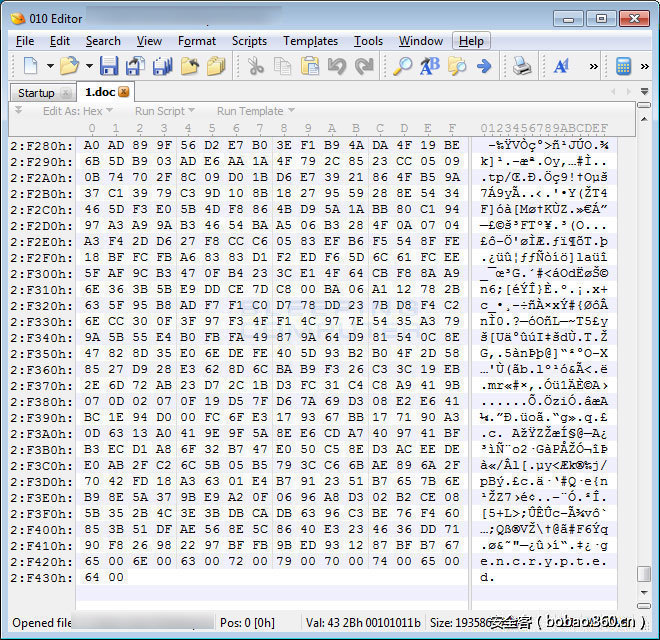Save the file with floppy icon

pos(109,66)
